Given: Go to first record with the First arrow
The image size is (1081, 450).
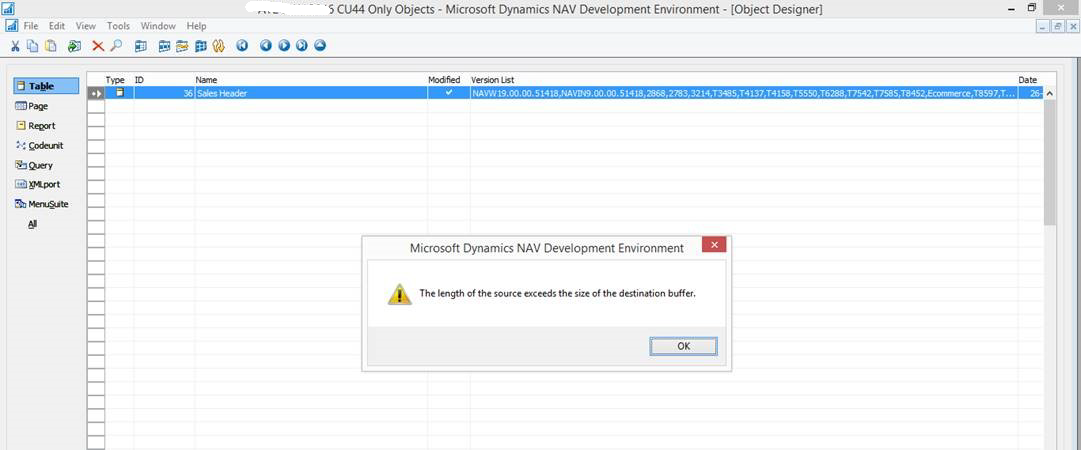Looking at the screenshot, I should 241,46.
